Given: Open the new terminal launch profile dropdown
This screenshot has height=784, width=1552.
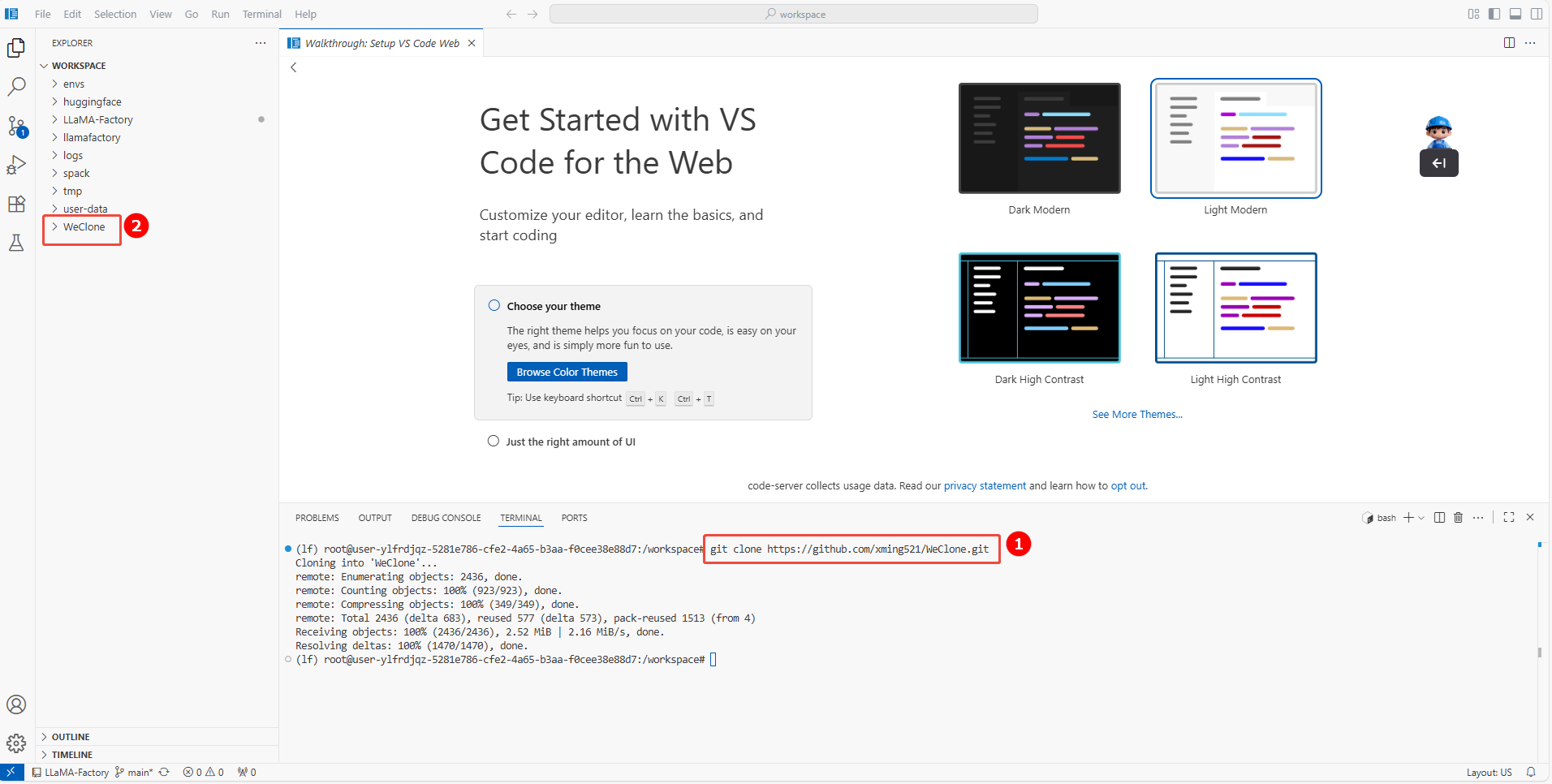Looking at the screenshot, I should point(1421,518).
